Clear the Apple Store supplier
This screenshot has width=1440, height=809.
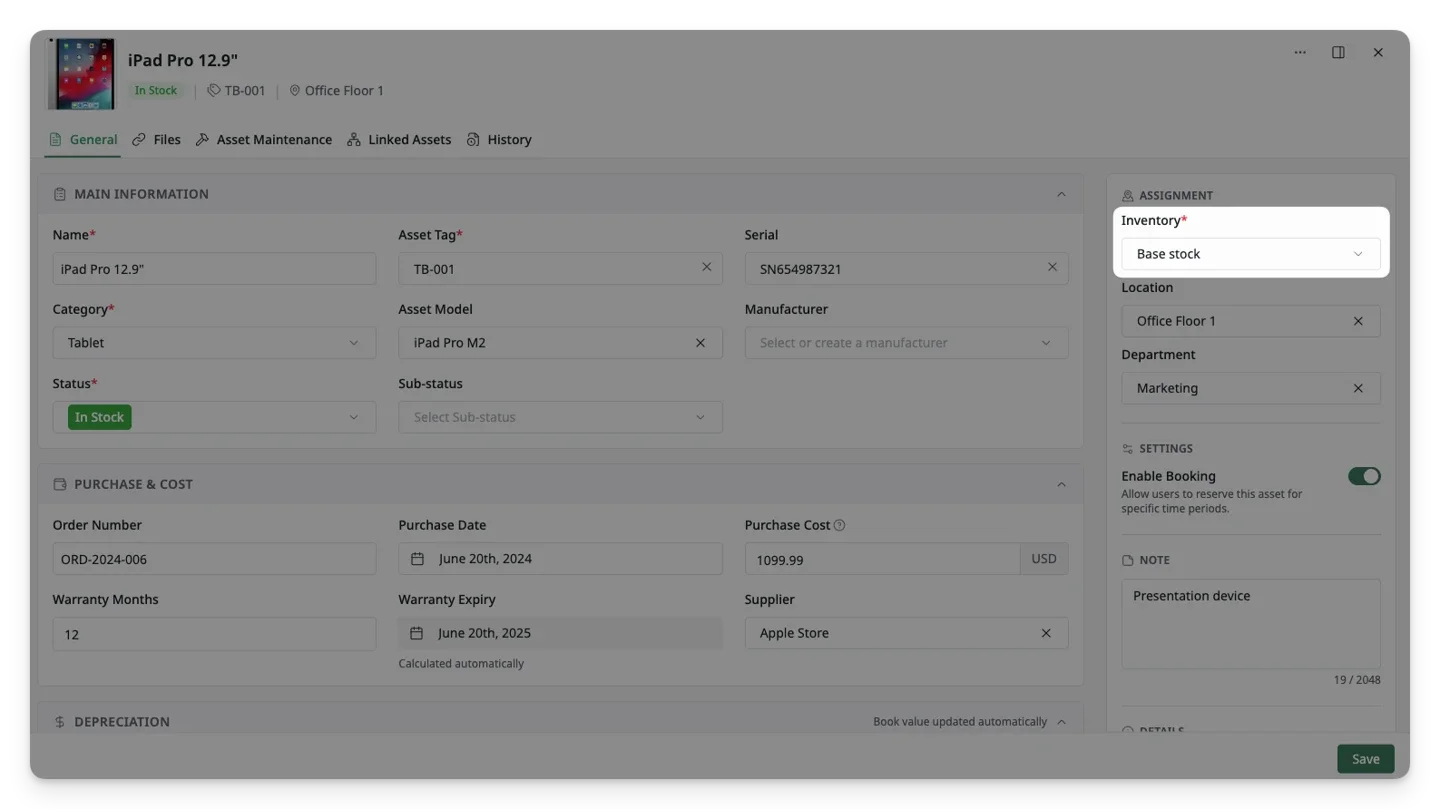point(1046,633)
